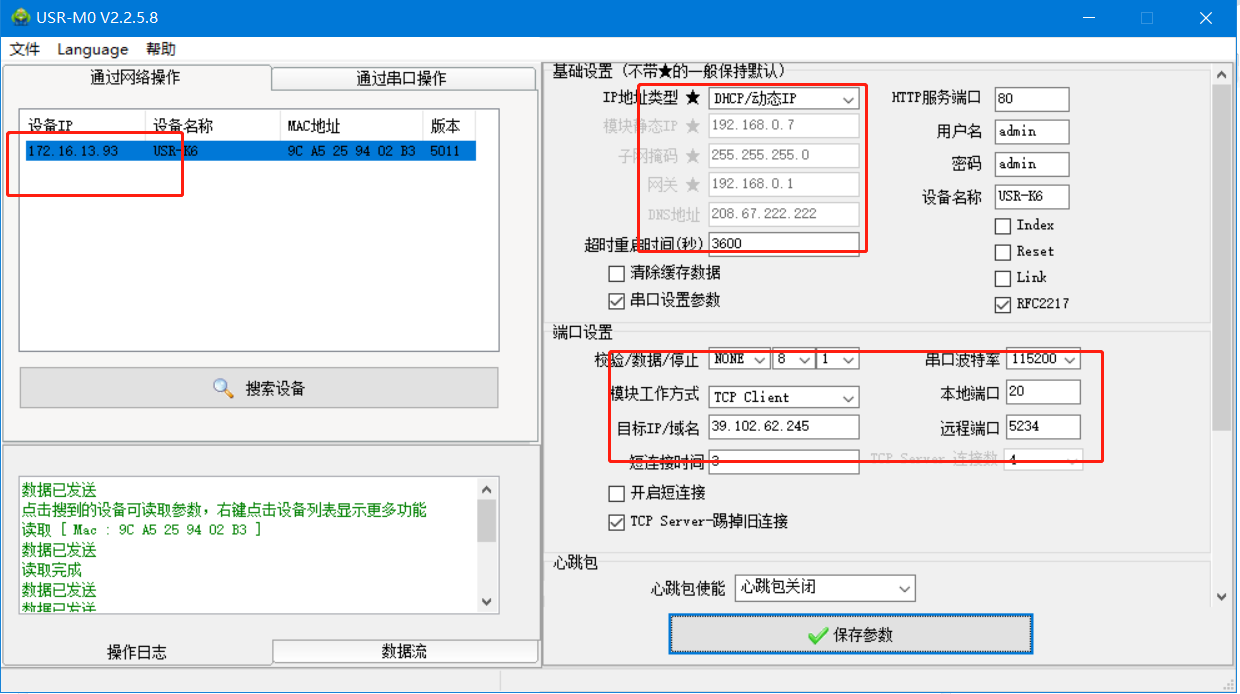The height and width of the screenshot is (694, 1240).
Task: Toggle the 串口设置参数 checkbox
Action: (x=617, y=301)
